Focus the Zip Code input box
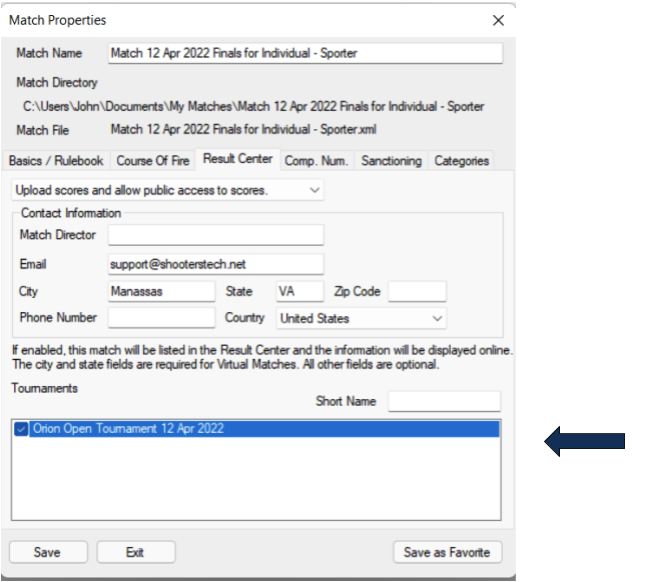The width and height of the screenshot is (645, 582). click(x=416, y=291)
